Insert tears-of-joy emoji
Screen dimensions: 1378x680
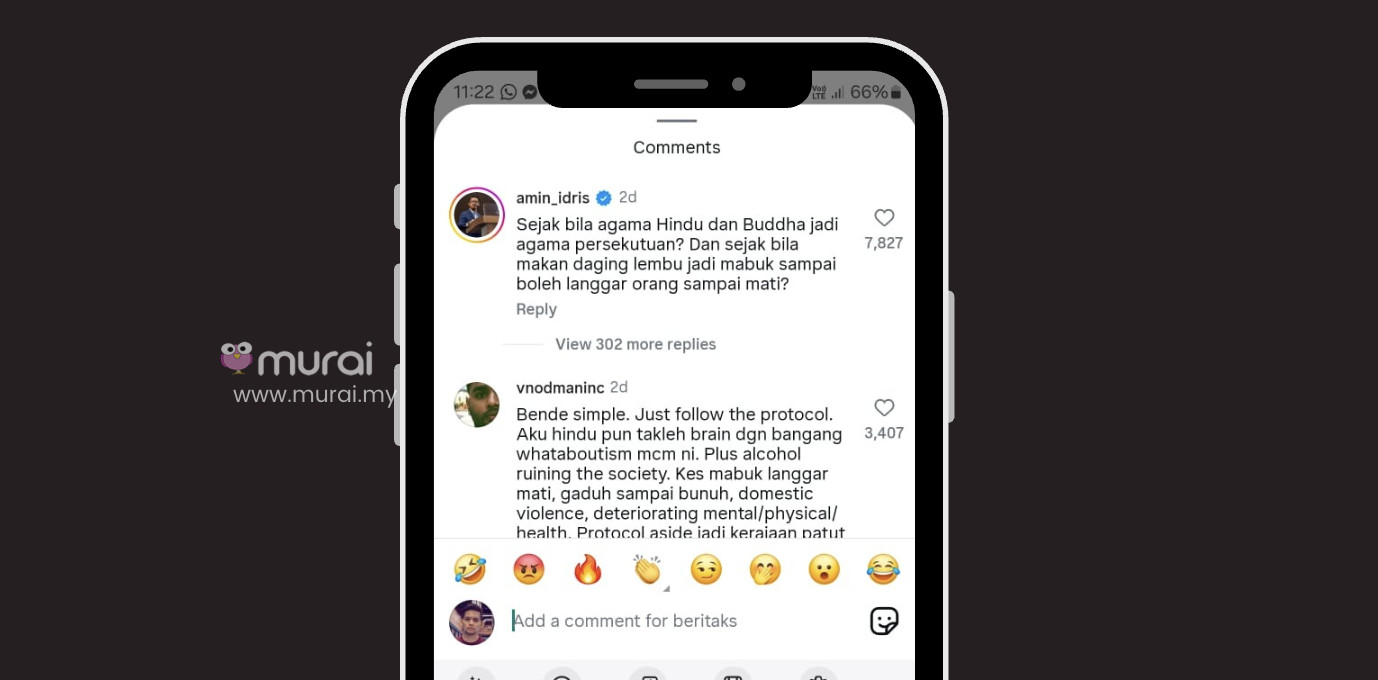[883, 569]
